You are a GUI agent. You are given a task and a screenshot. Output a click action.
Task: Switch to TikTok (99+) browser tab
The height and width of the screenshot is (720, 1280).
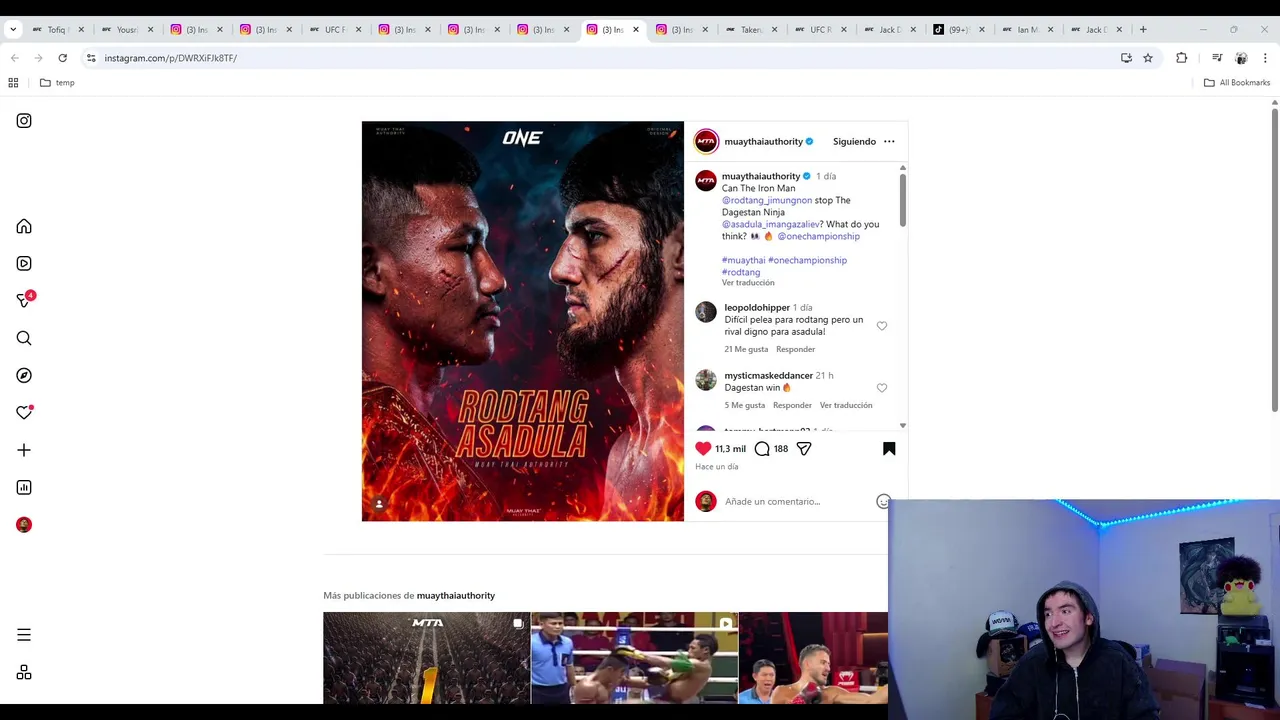[959, 29]
